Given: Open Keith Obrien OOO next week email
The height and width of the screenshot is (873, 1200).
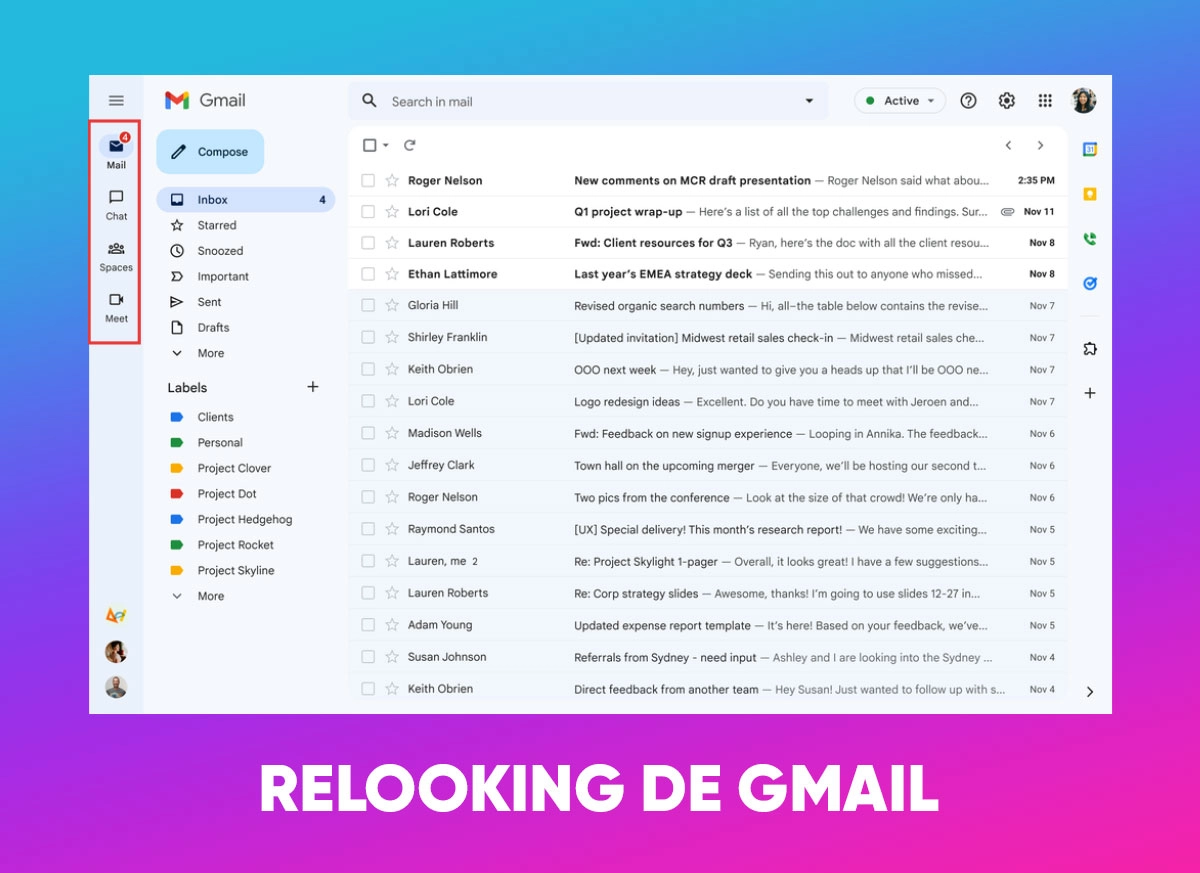Looking at the screenshot, I should point(707,370).
